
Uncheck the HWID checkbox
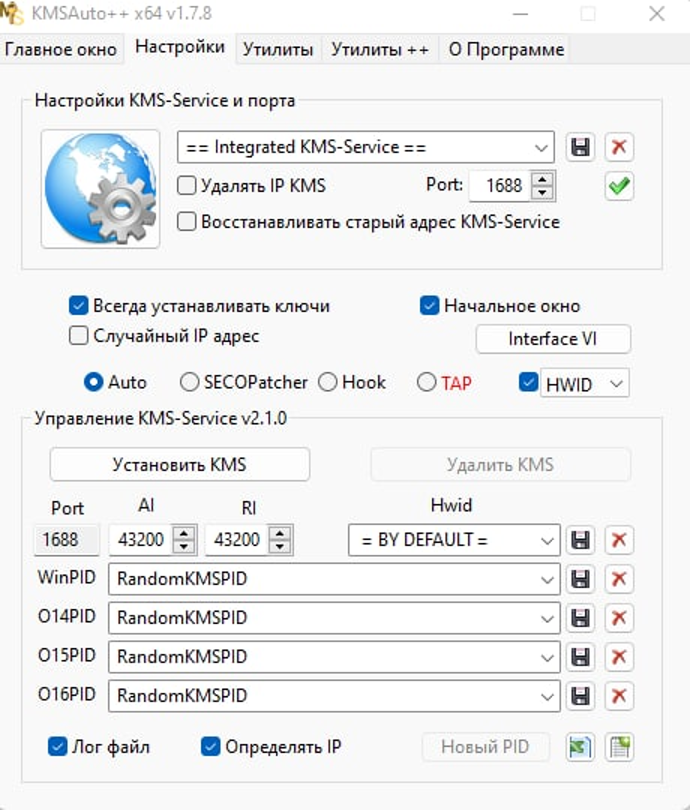[x=528, y=382]
